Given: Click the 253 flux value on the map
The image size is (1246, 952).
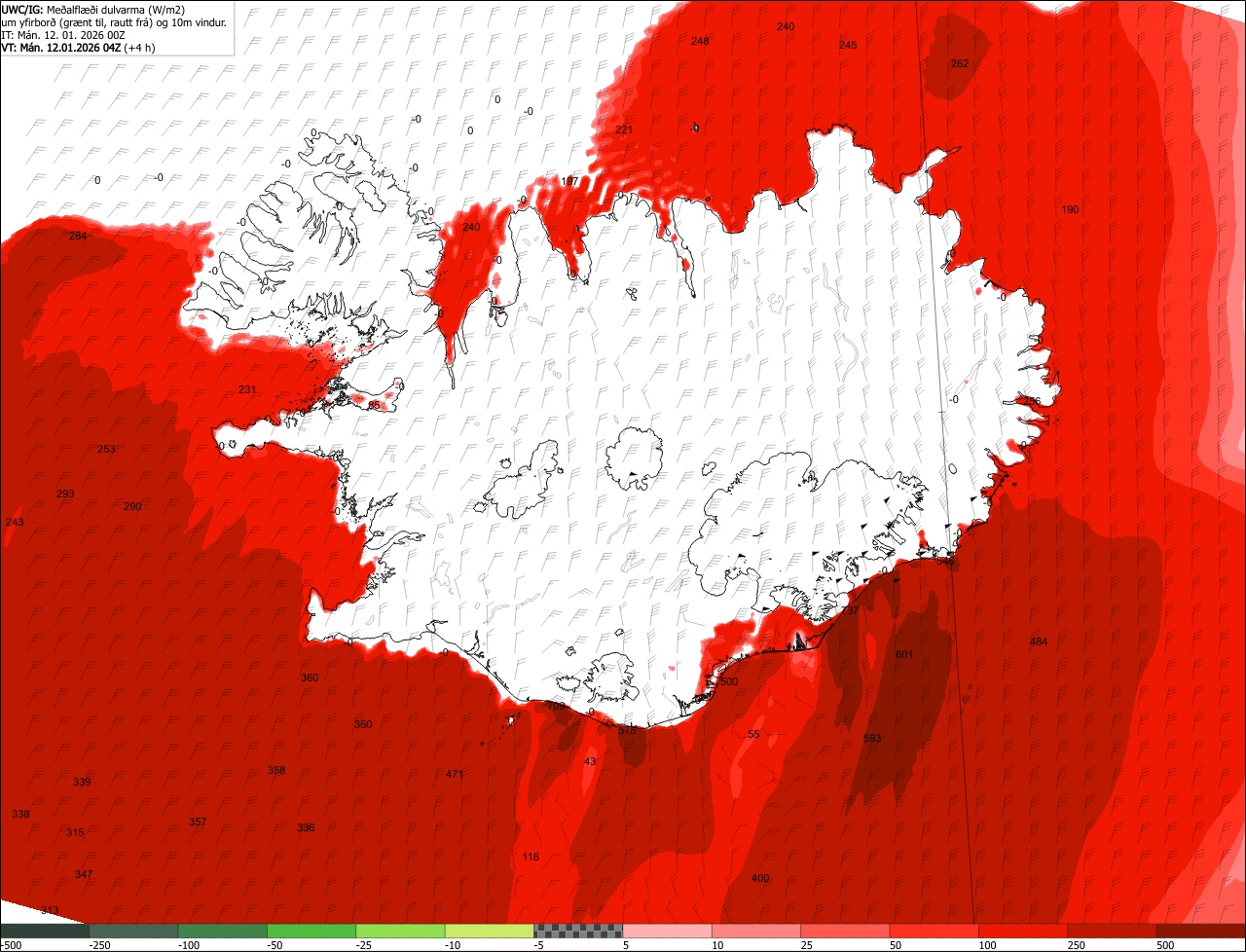Looking at the screenshot, I should (x=106, y=449).
